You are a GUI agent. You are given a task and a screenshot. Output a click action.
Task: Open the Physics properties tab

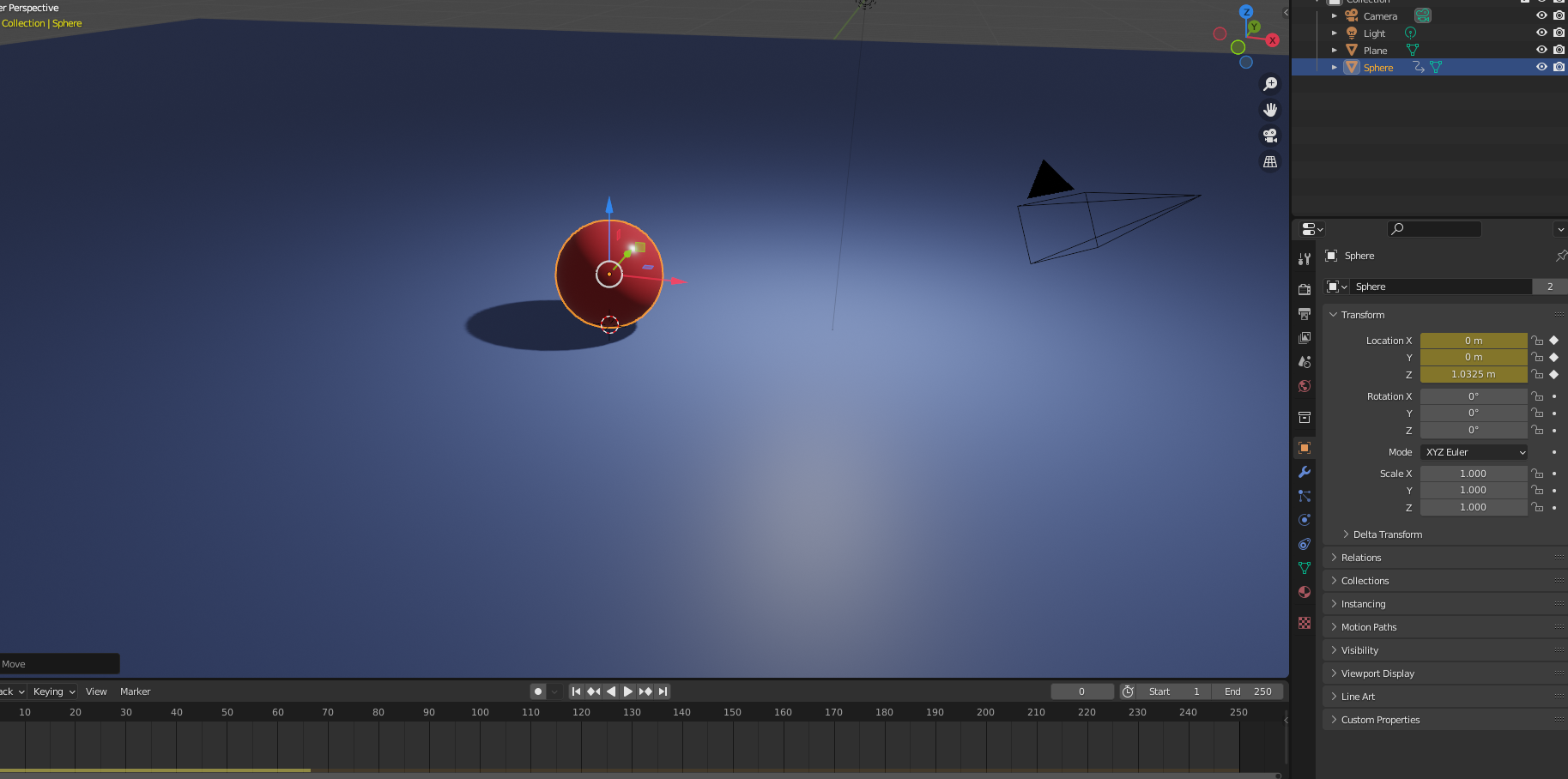[x=1305, y=520]
